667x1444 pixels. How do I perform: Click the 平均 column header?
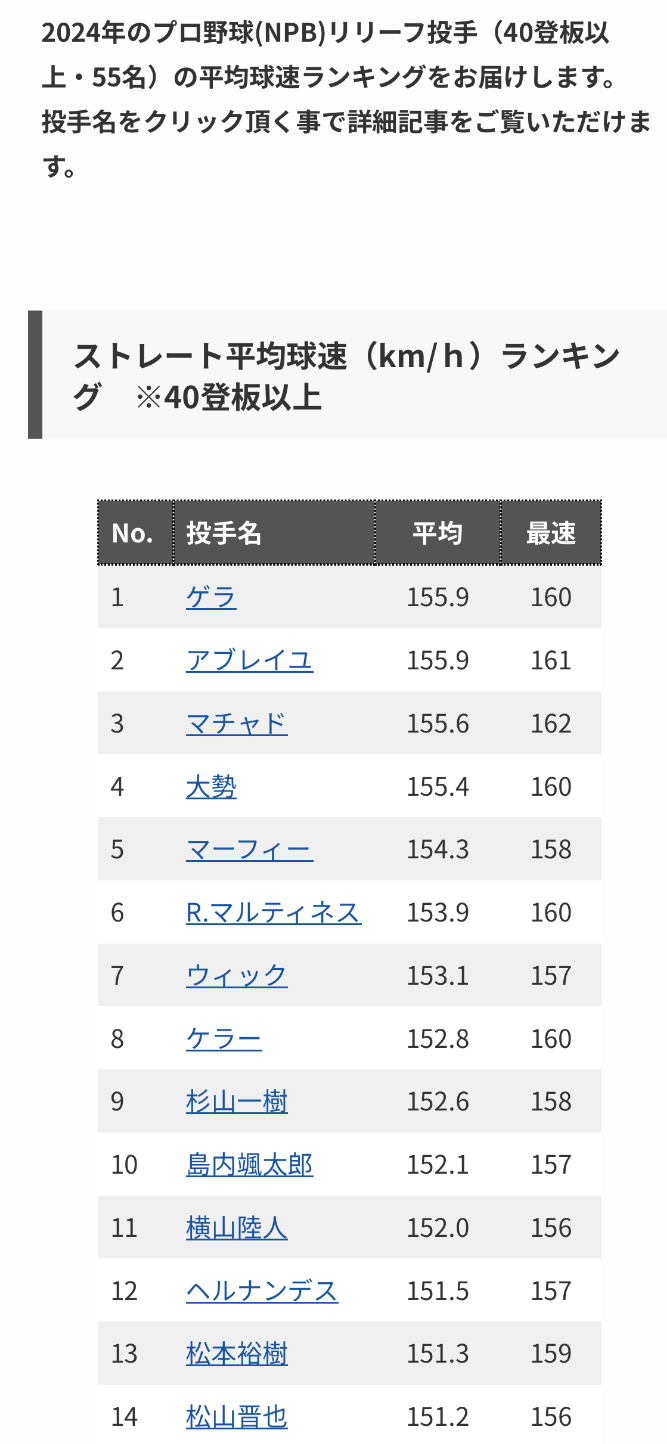coord(437,533)
